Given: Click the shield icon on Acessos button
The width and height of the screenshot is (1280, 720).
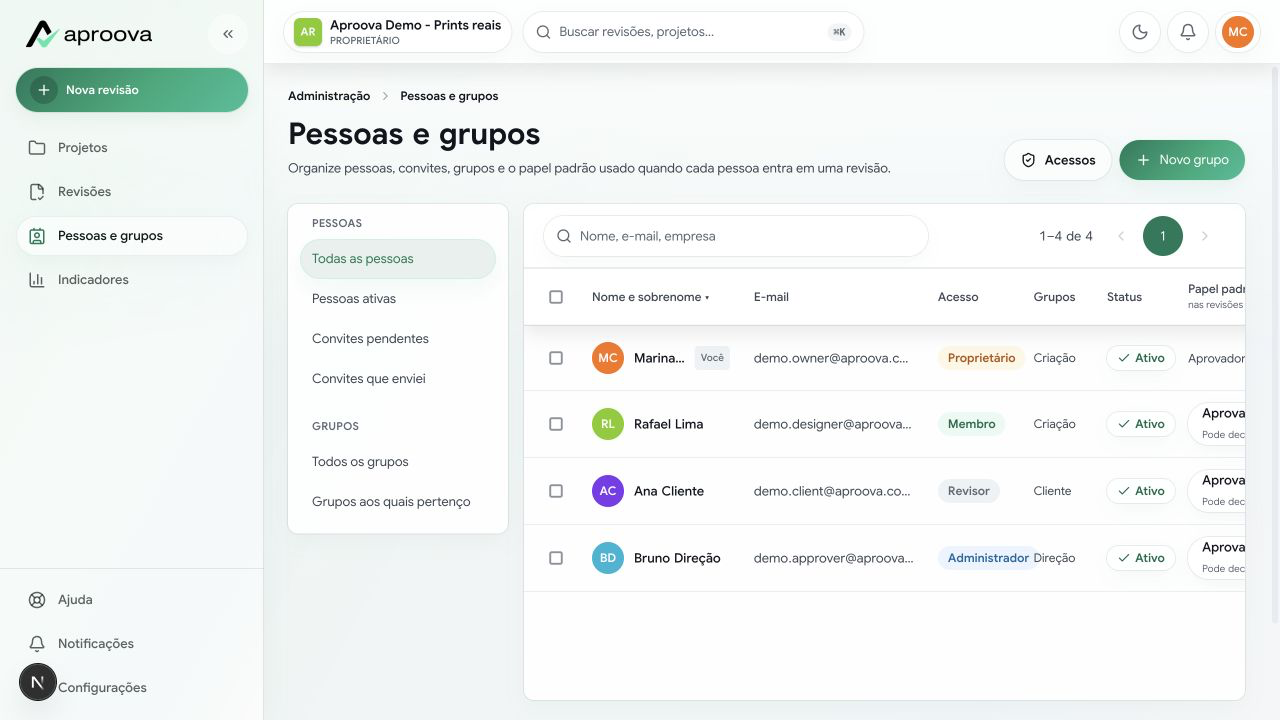Looking at the screenshot, I should 1028,160.
